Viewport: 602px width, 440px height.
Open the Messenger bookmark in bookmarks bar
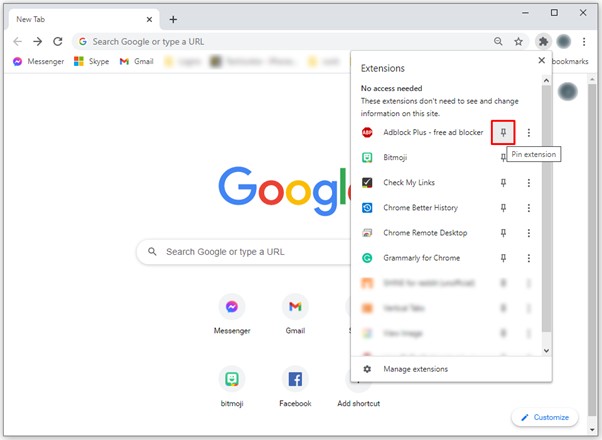(x=38, y=61)
